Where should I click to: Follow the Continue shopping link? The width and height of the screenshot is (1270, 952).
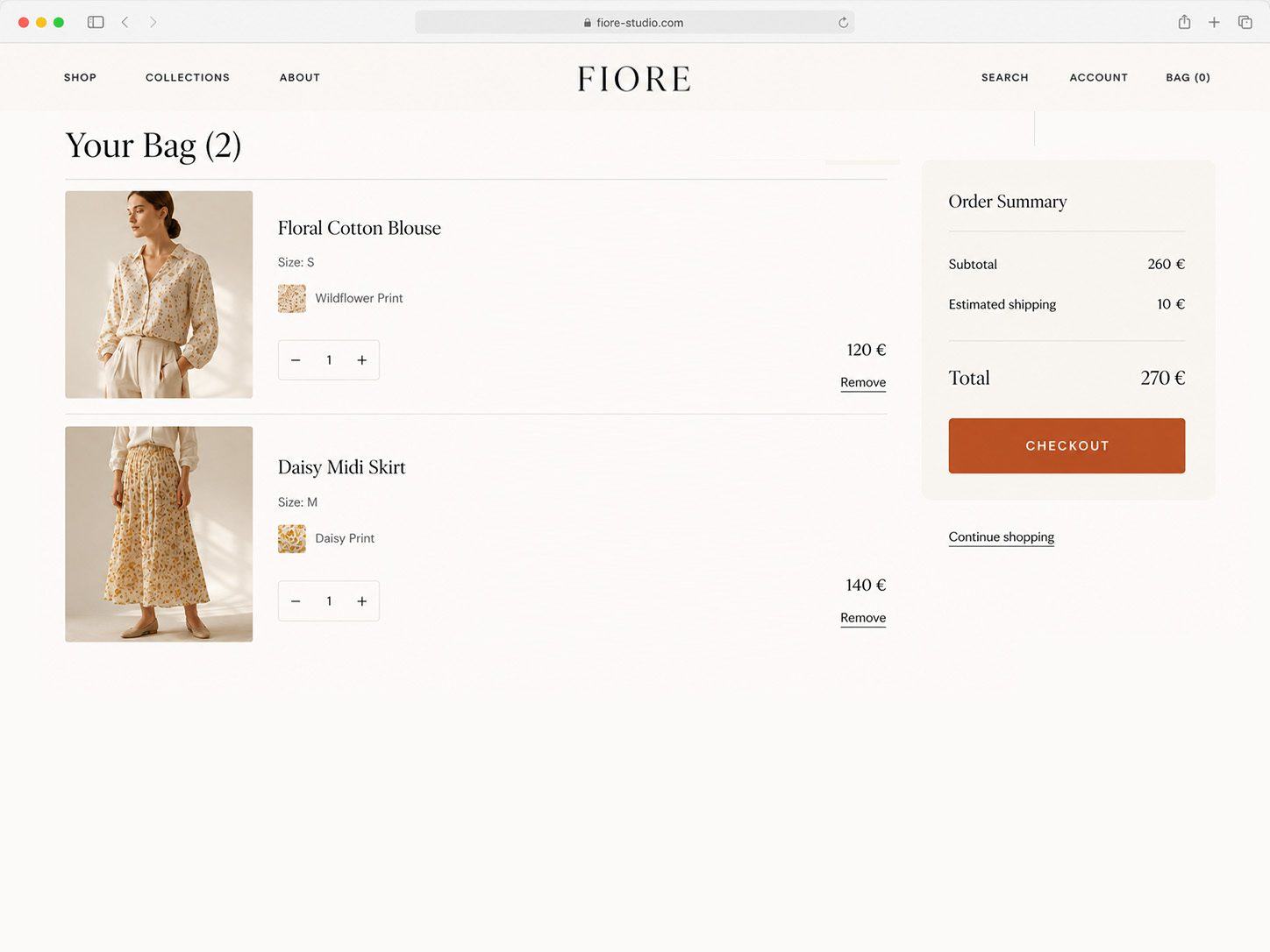coord(1001,537)
